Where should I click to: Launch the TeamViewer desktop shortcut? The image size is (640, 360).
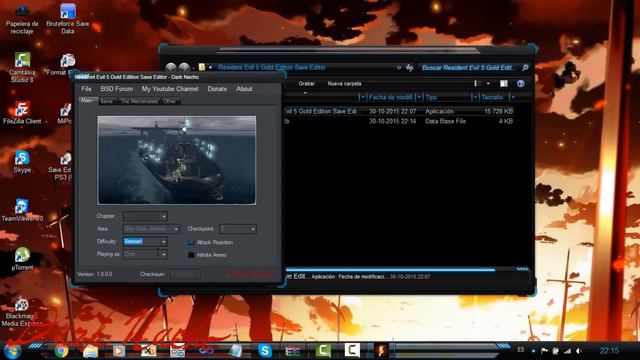[22, 210]
